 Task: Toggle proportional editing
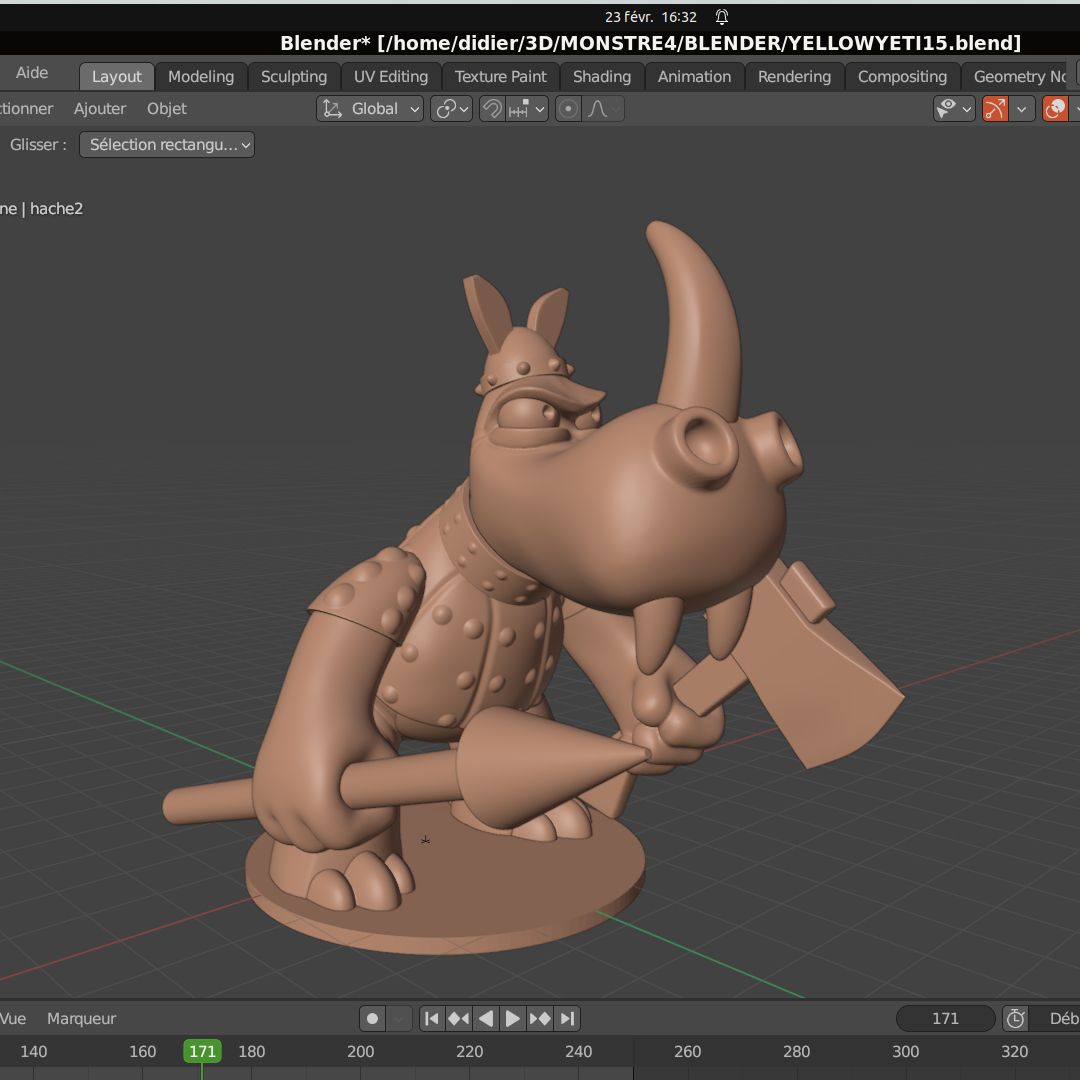tap(568, 109)
